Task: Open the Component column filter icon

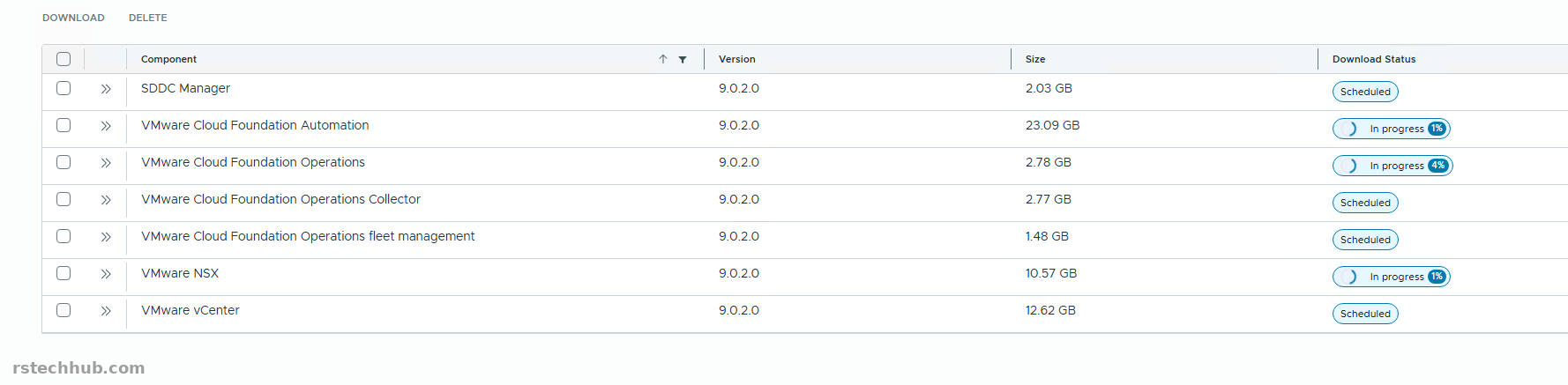Action: pyautogui.click(x=683, y=60)
